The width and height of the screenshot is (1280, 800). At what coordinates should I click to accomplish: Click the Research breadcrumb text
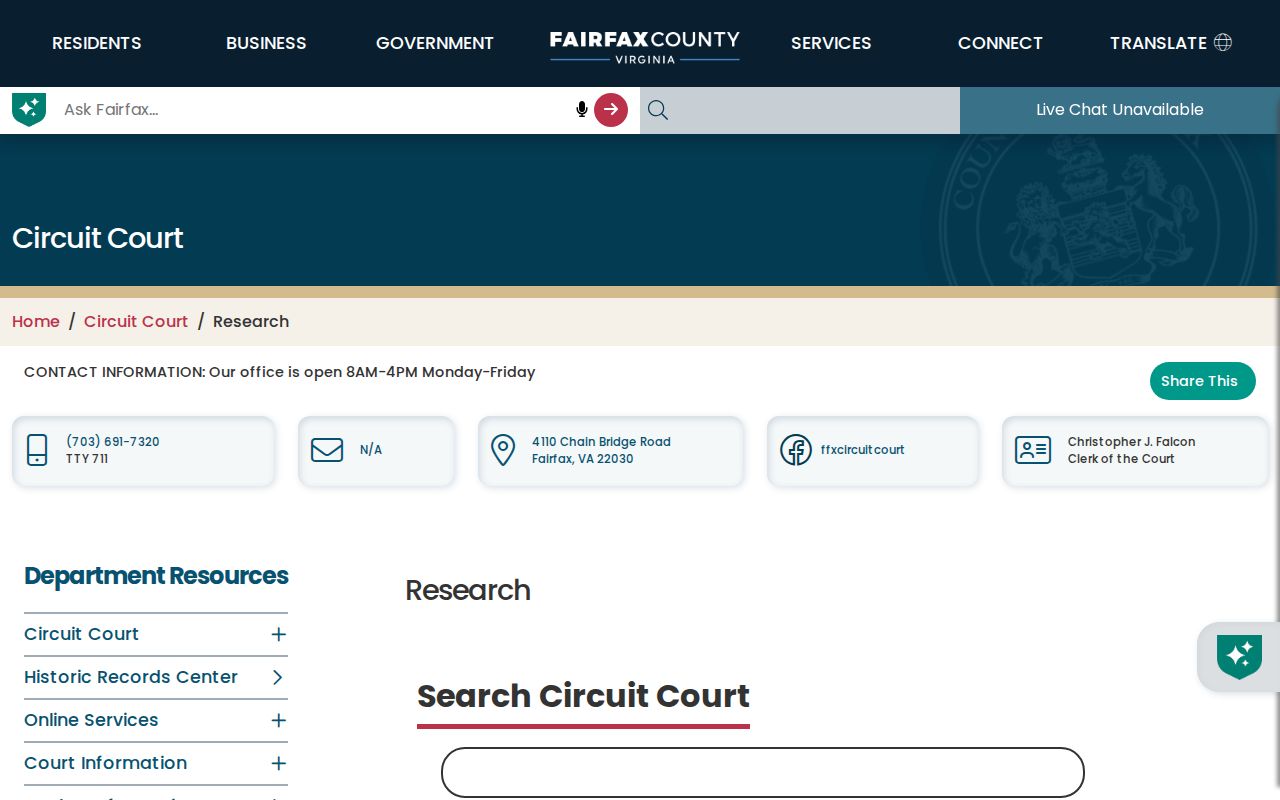point(251,321)
